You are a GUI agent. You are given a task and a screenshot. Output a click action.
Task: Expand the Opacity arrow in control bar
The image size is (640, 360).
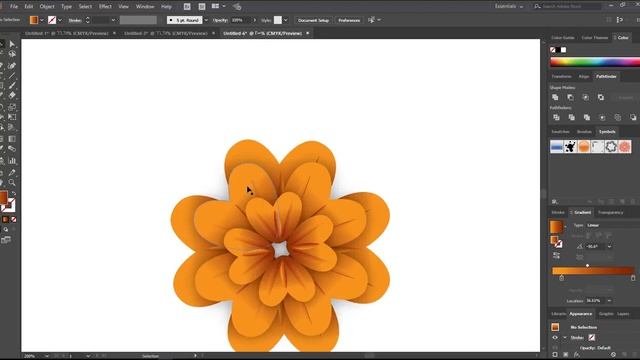[x=255, y=20]
